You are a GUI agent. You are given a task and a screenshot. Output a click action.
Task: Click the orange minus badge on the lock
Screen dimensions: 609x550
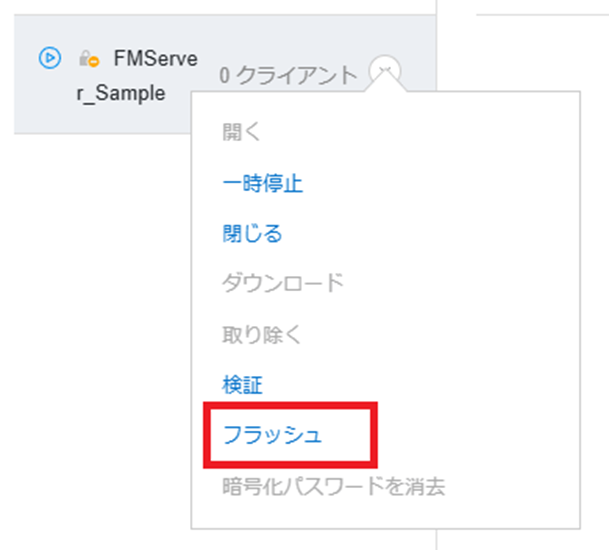94,61
